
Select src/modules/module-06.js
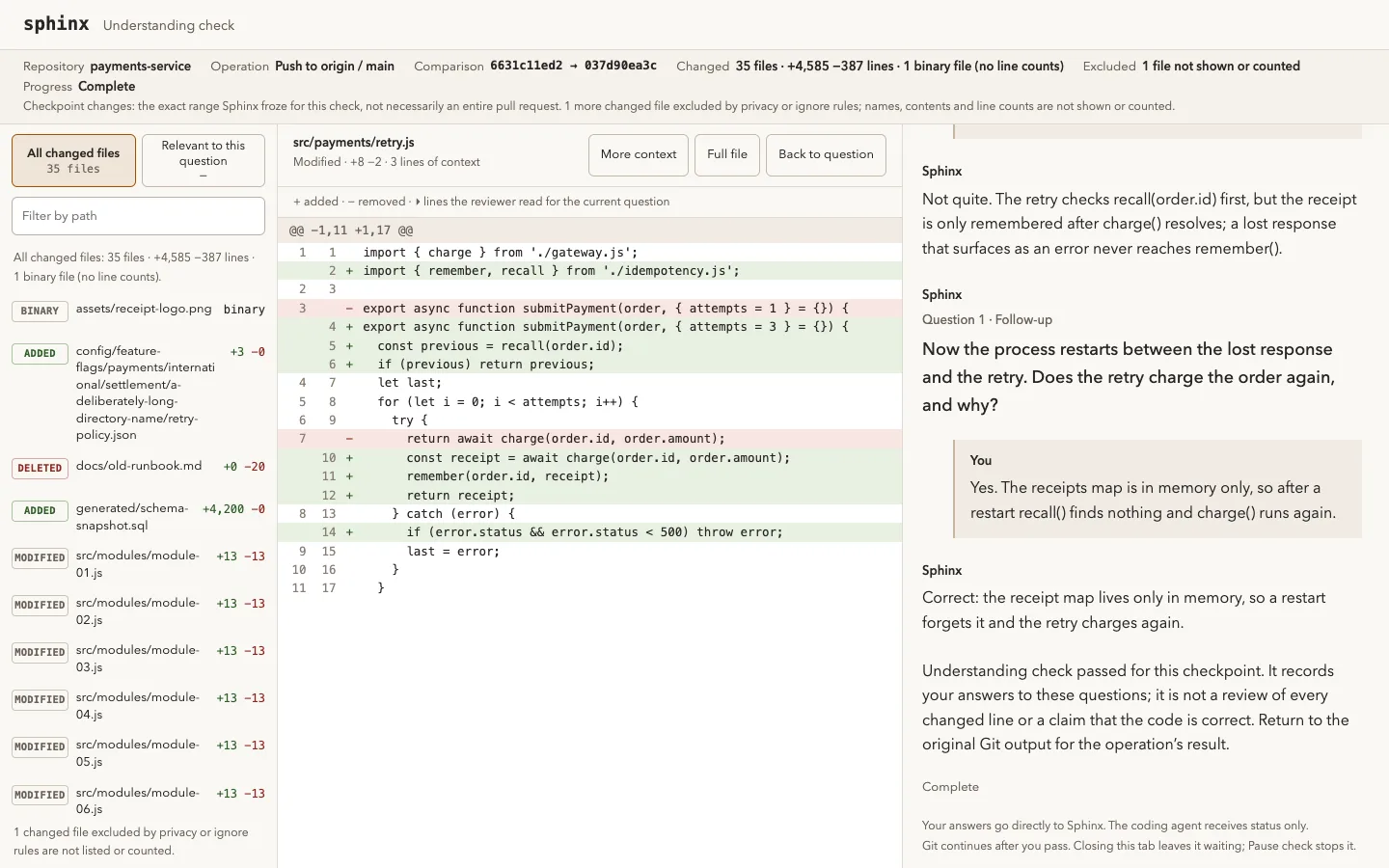[x=138, y=800]
